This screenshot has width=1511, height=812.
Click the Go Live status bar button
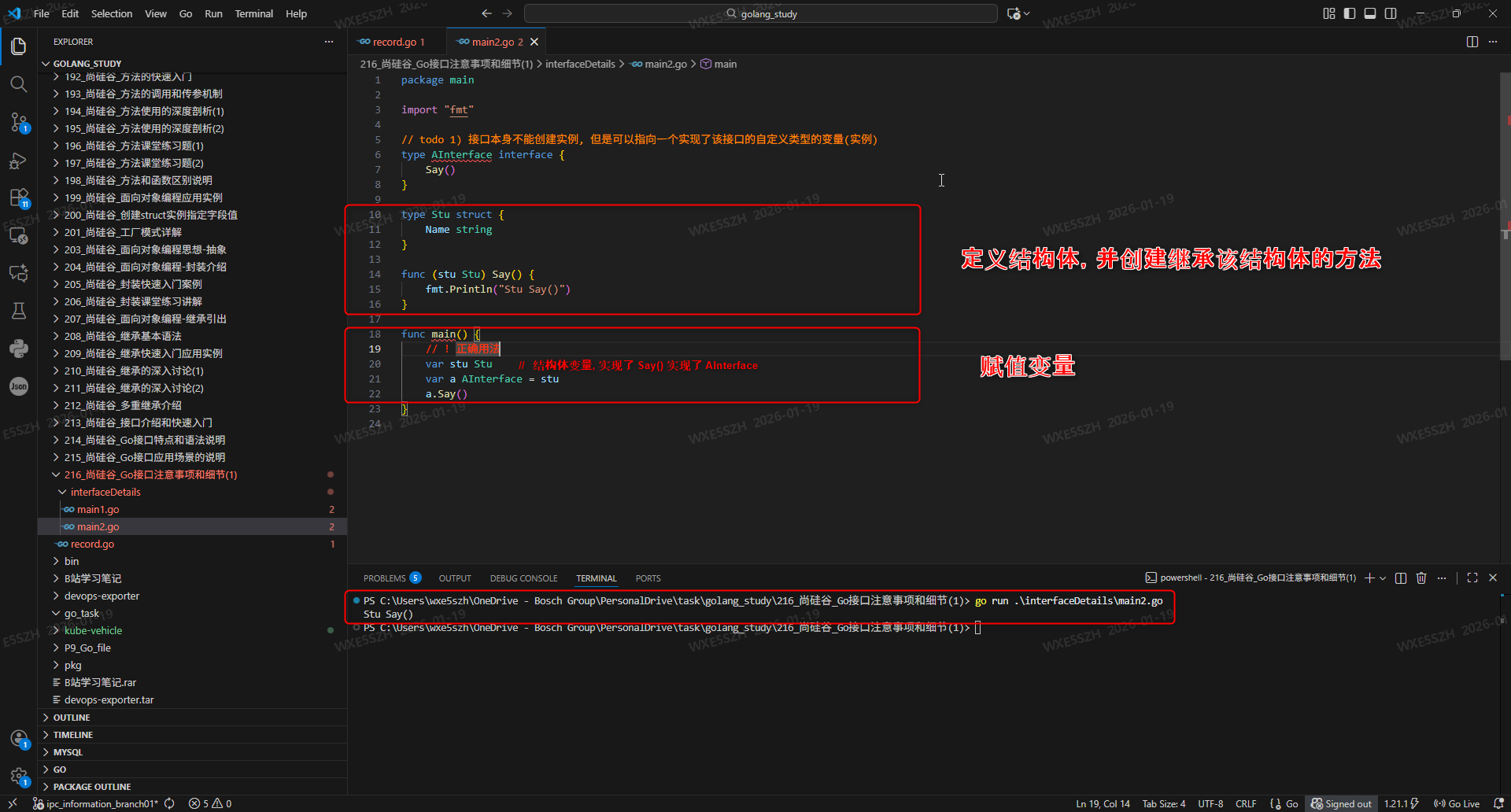click(x=1457, y=804)
